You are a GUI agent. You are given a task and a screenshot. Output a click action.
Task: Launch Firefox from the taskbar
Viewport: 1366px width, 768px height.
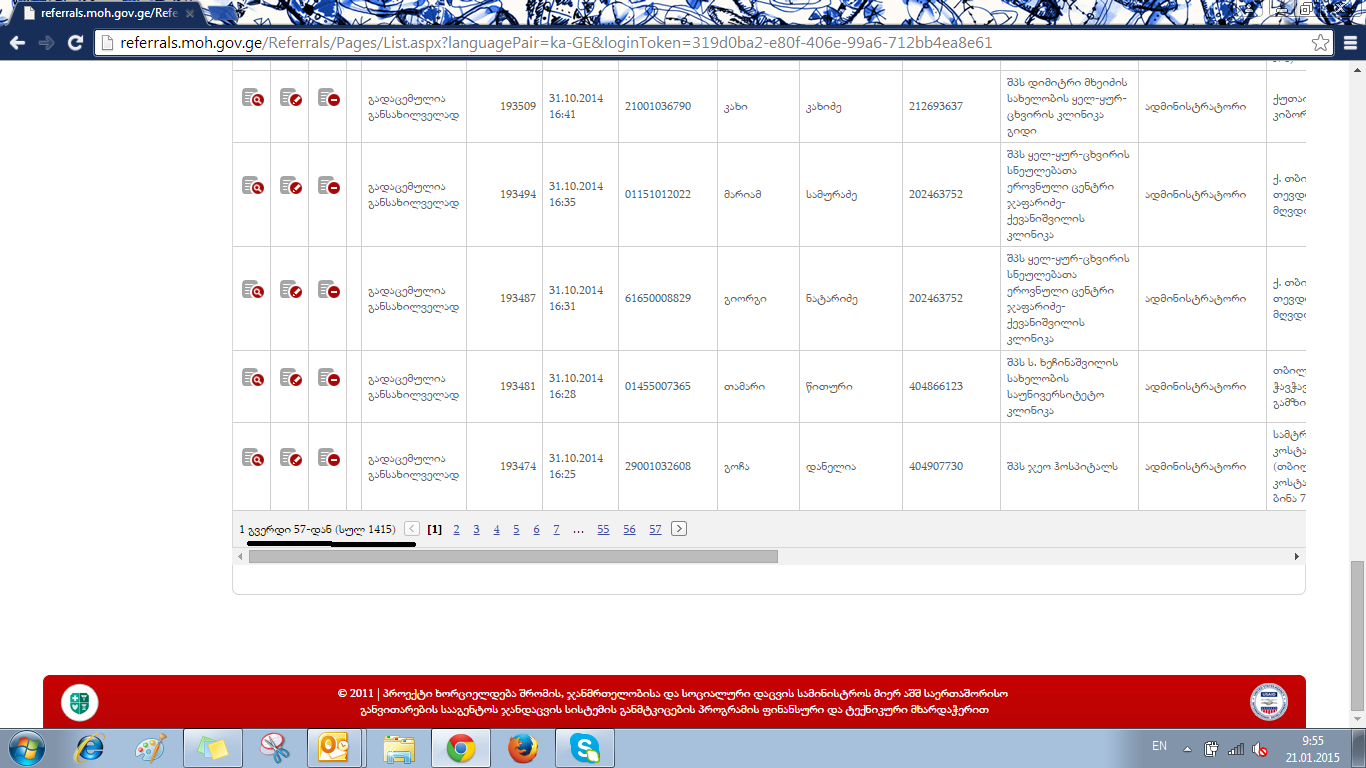tap(522, 748)
